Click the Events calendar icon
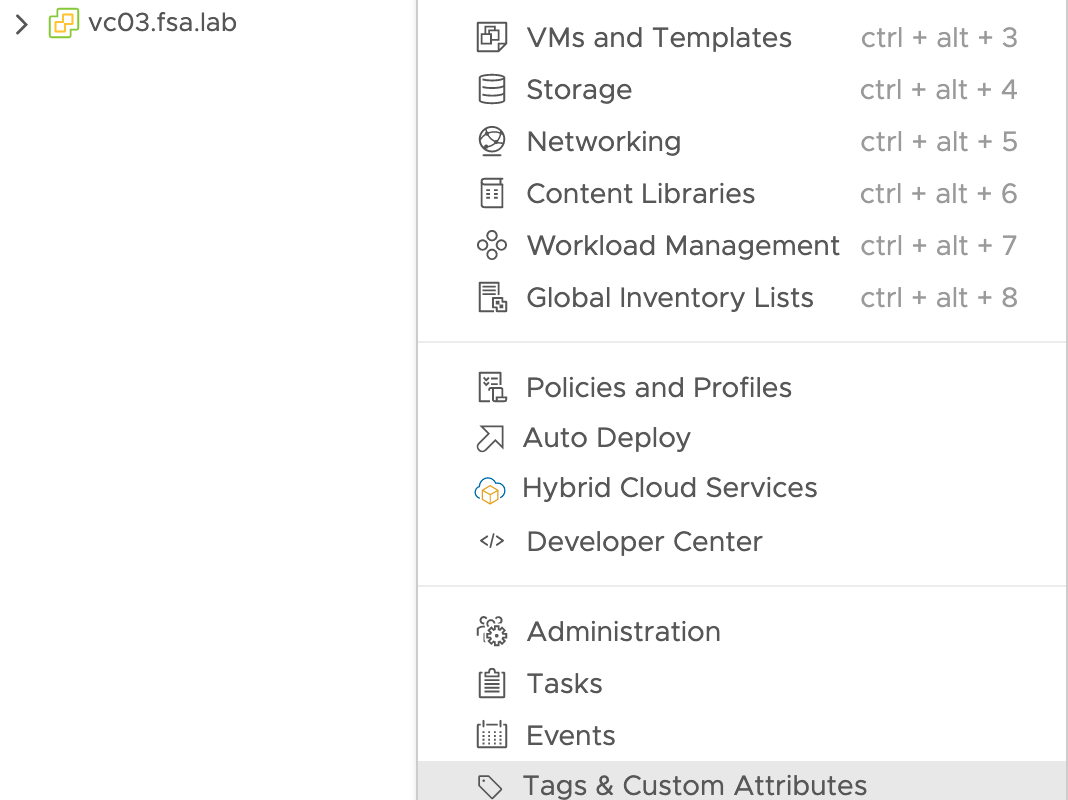This screenshot has height=800, width=1068. coord(492,736)
